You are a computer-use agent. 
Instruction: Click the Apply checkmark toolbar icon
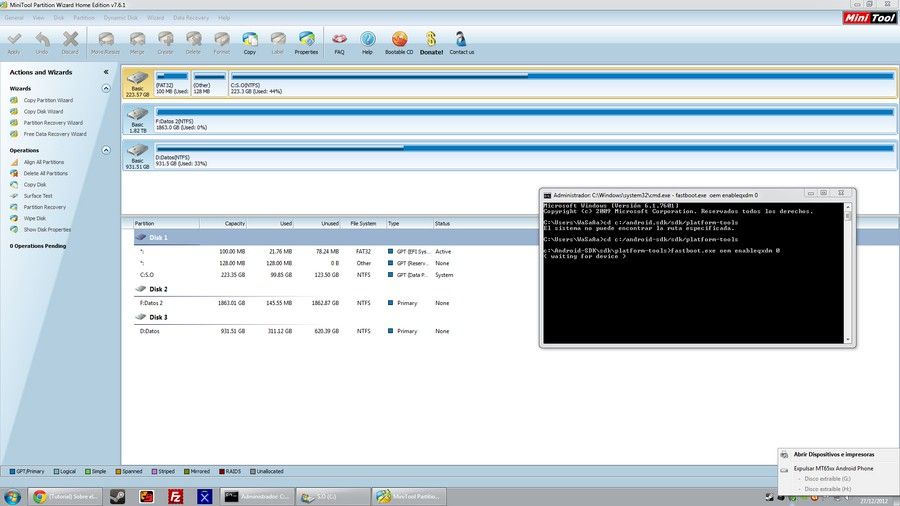coord(14,43)
